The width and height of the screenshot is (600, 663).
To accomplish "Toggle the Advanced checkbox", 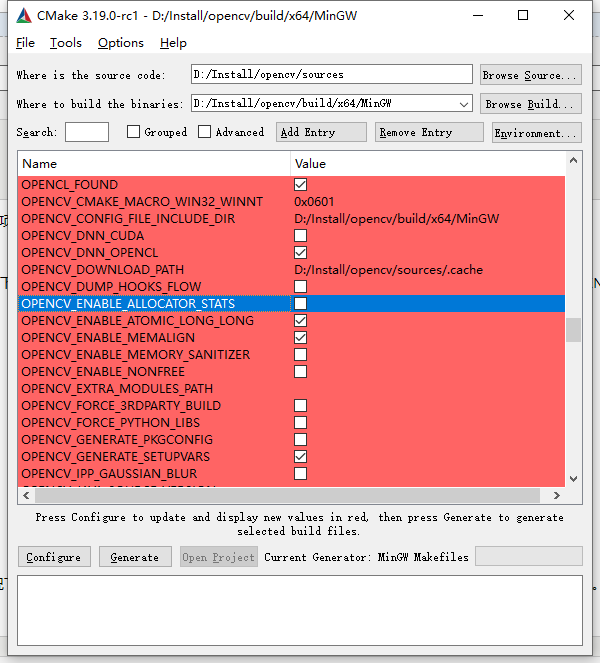I will (204, 132).
